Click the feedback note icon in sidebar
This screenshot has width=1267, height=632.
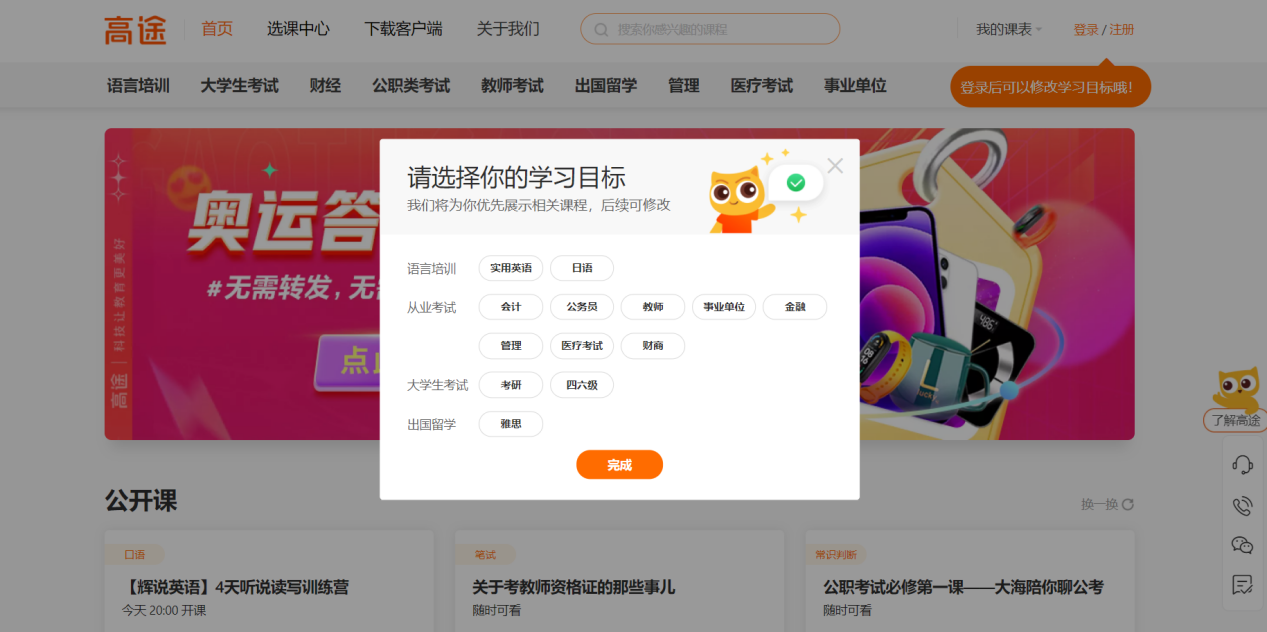click(x=1242, y=585)
